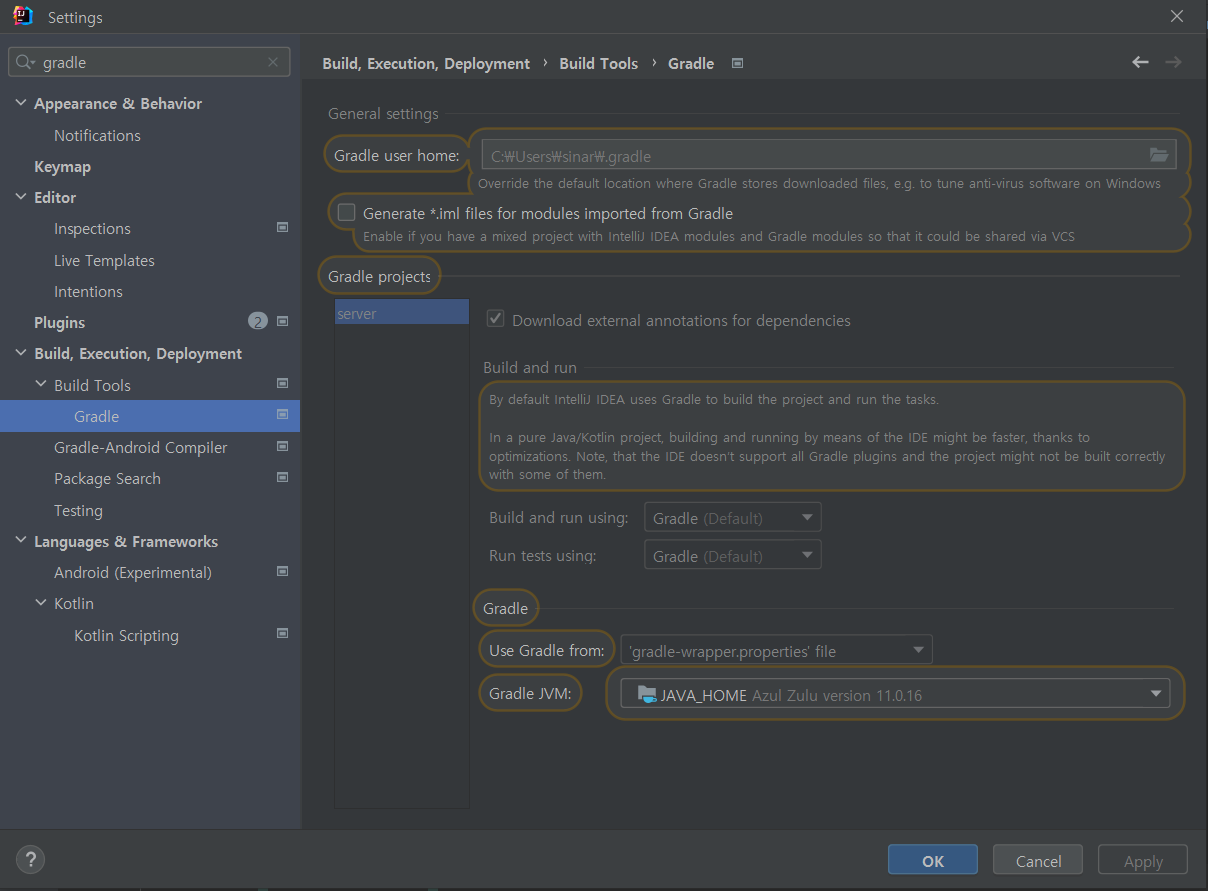Open Run tests using dropdown
Image resolution: width=1208 pixels, height=891 pixels.
[733, 556]
